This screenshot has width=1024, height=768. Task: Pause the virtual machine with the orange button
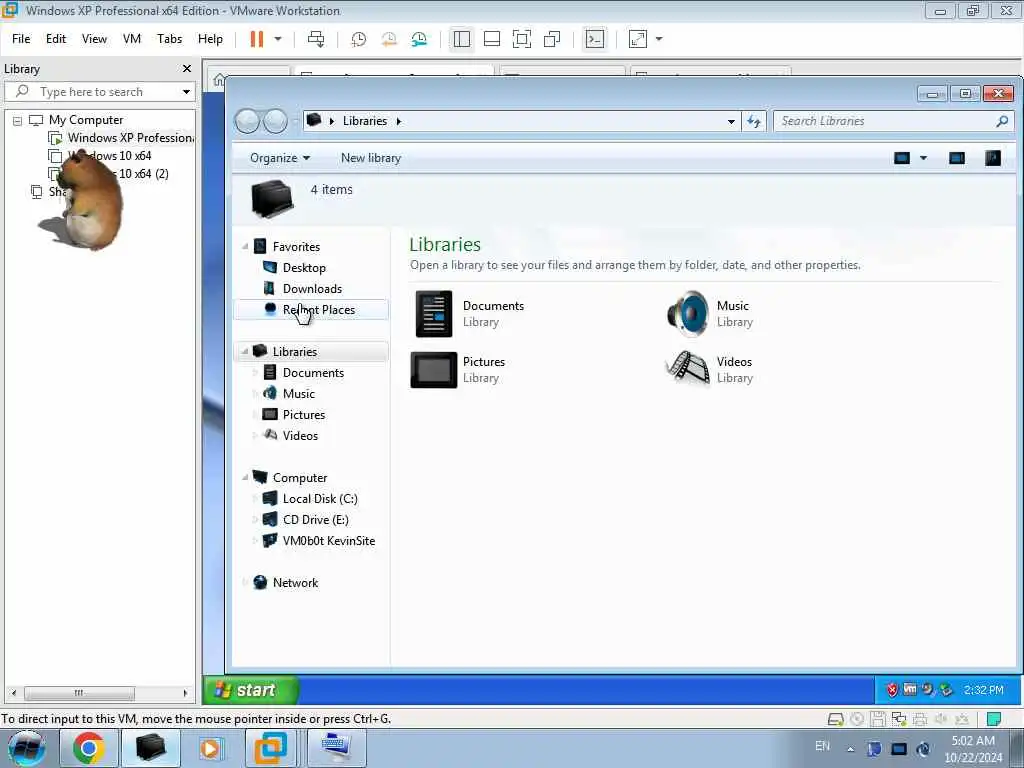pos(257,39)
